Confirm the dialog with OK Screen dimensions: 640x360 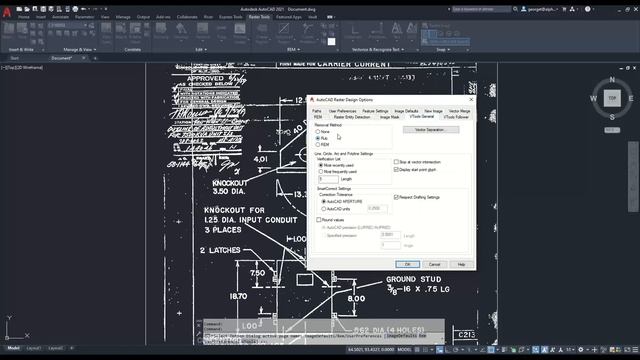(x=407, y=264)
